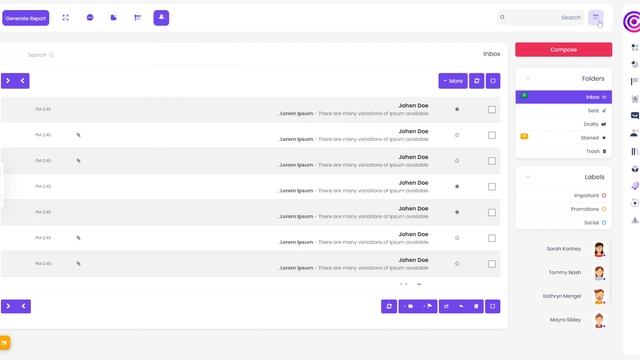
Task: Click the Generate Report button
Action: click(26, 18)
